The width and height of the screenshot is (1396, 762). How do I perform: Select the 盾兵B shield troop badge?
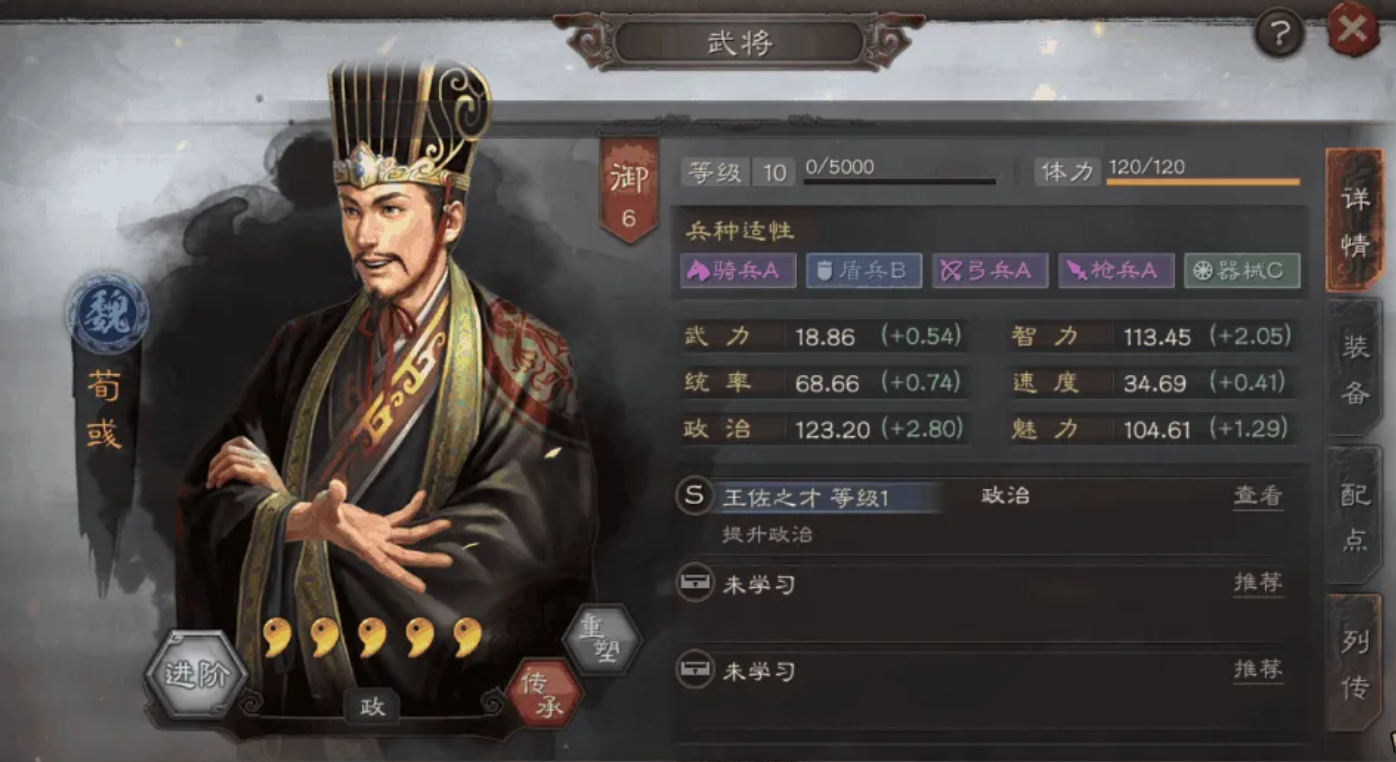(x=864, y=271)
